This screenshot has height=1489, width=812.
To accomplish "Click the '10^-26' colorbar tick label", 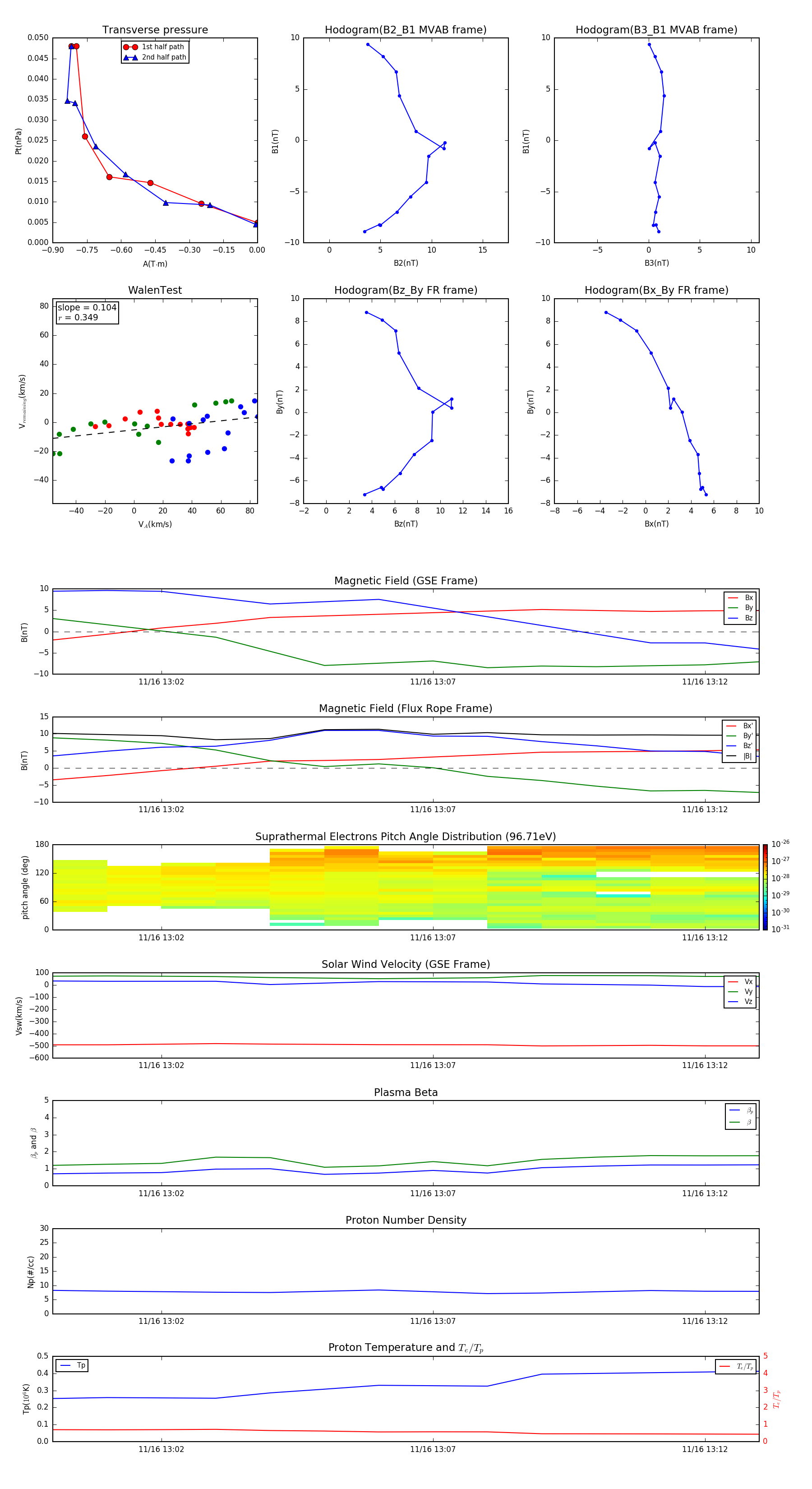I will pyautogui.click(x=780, y=844).
